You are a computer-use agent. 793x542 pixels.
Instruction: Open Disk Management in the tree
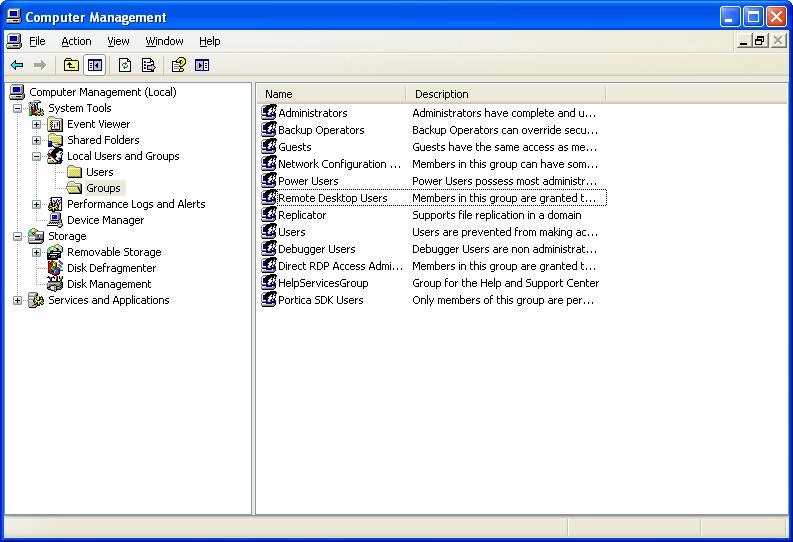109,284
